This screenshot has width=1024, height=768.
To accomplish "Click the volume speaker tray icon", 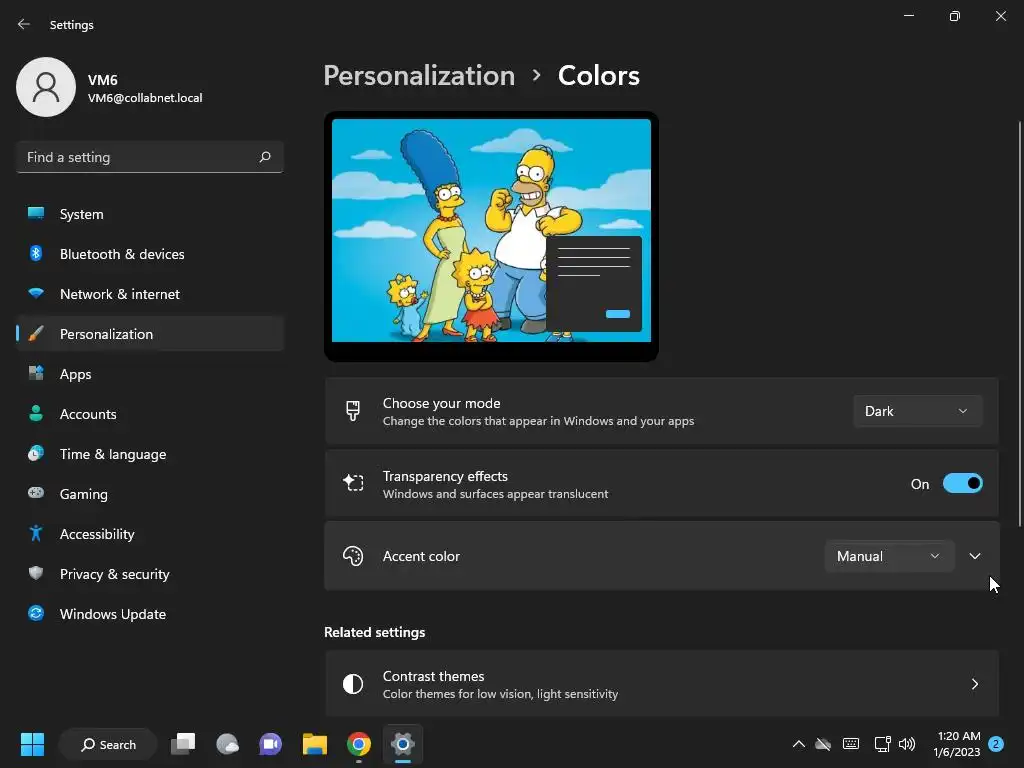I will coord(907,744).
